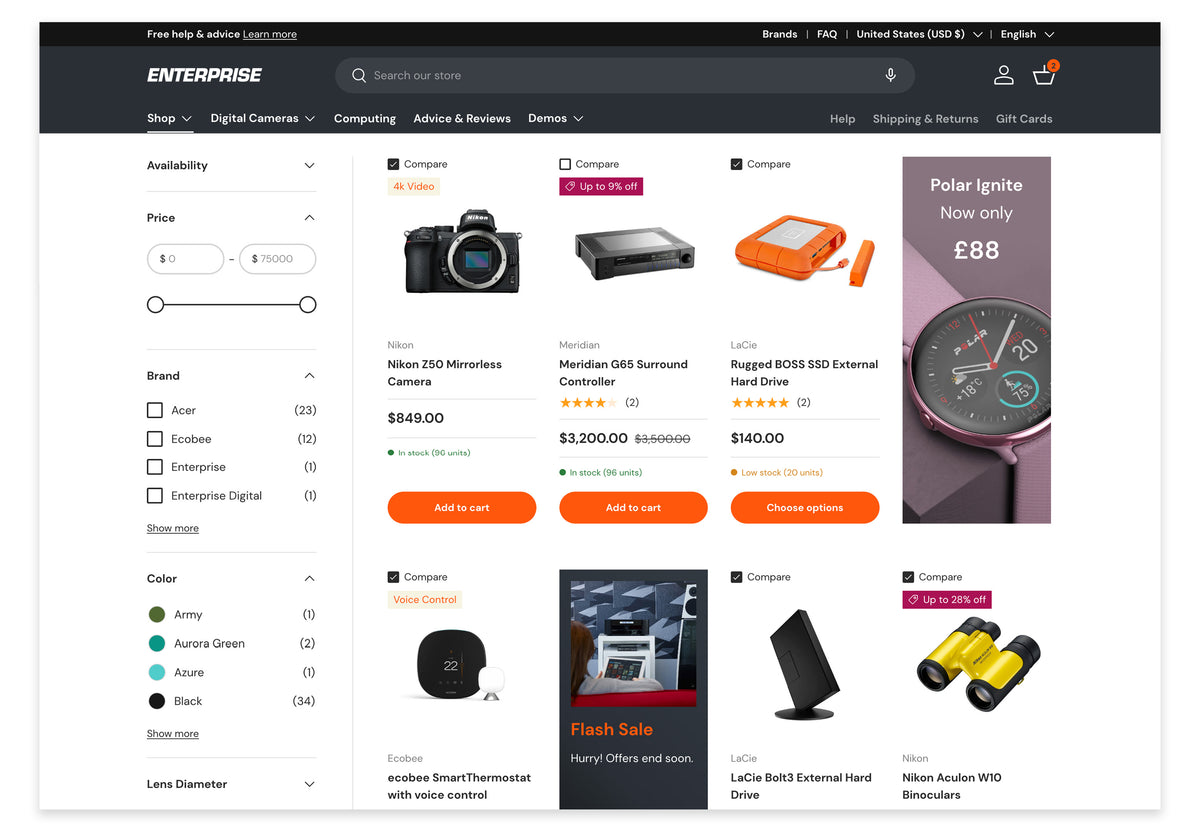Click the Learn more link

point(270,34)
